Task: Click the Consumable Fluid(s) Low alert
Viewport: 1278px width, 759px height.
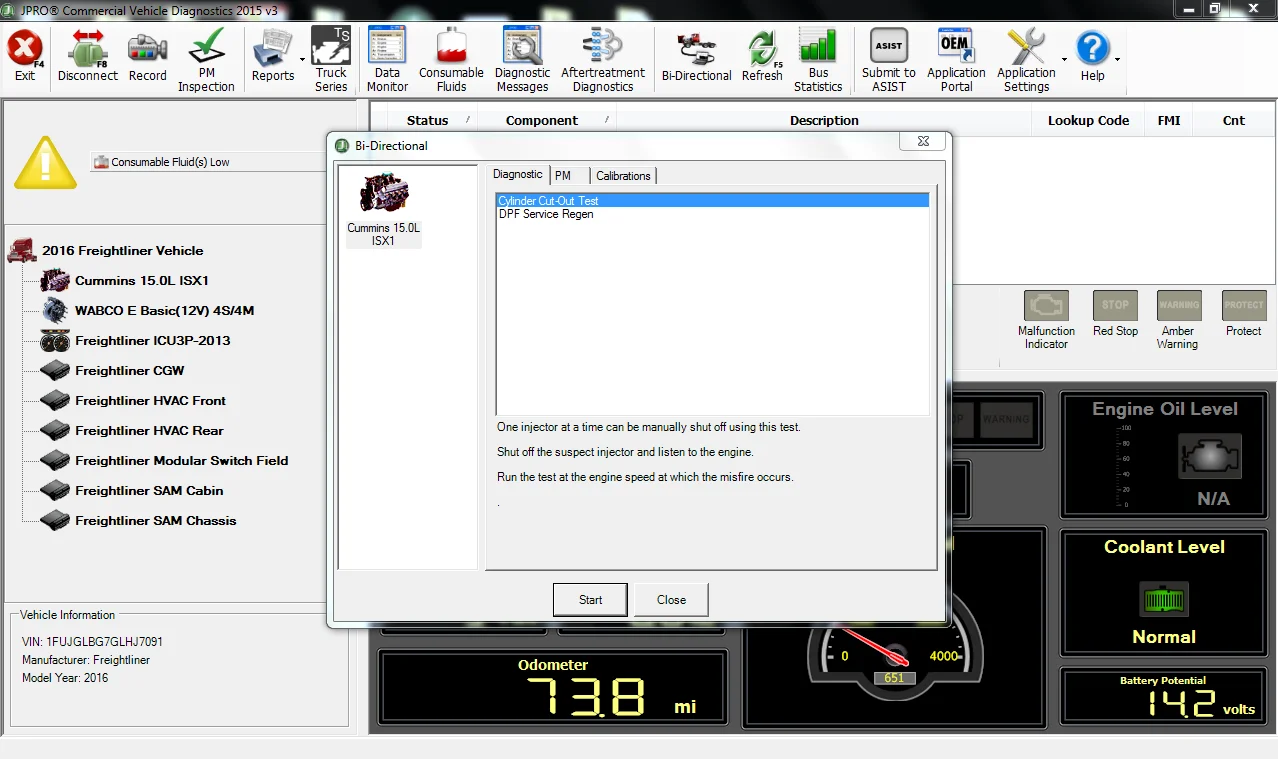Action: [x=208, y=162]
